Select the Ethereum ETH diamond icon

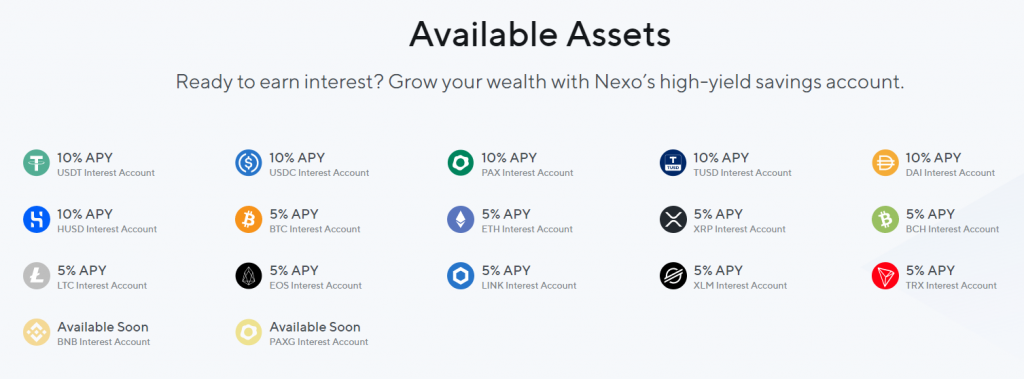(x=460, y=220)
